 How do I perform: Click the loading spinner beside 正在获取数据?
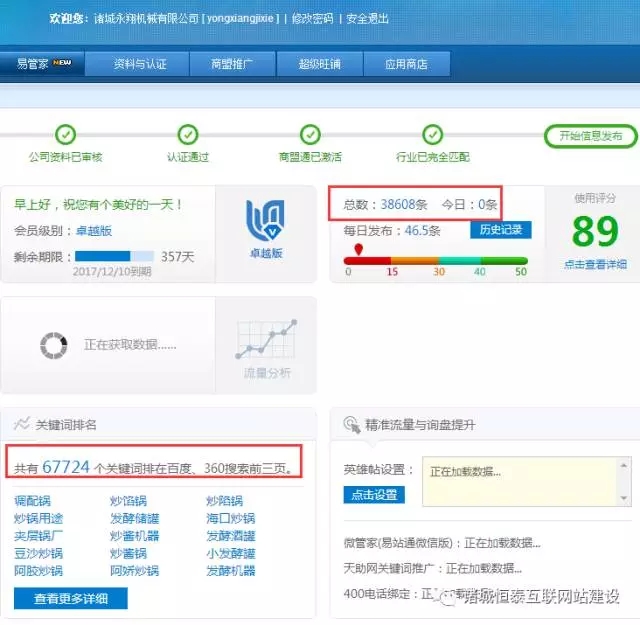pyautogui.click(x=53, y=345)
